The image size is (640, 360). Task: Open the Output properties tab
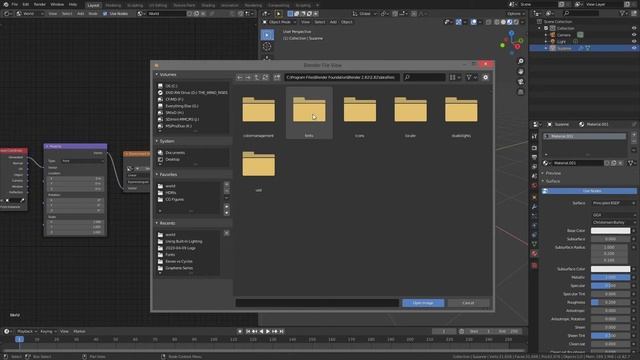tap(534, 157)
